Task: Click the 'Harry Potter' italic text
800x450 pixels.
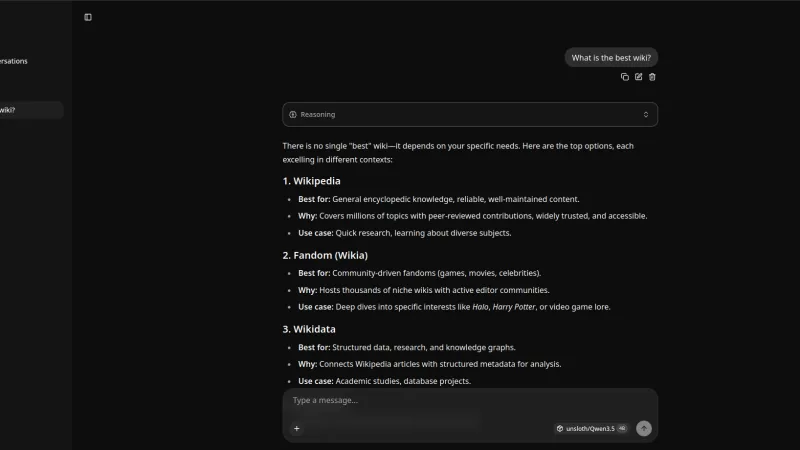Action: coord(514,307)
